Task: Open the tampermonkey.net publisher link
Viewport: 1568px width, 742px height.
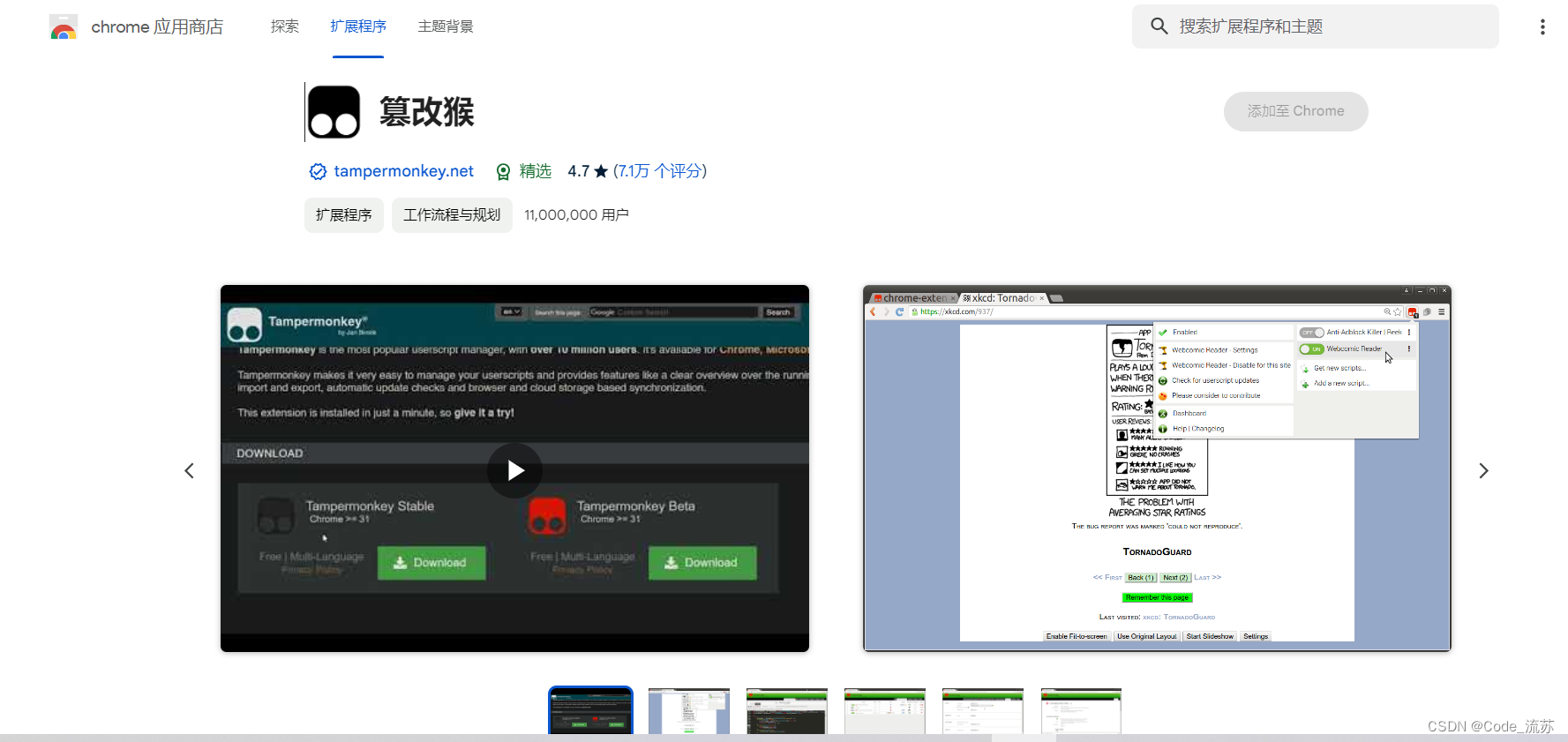Action: [x=403, y=171]
